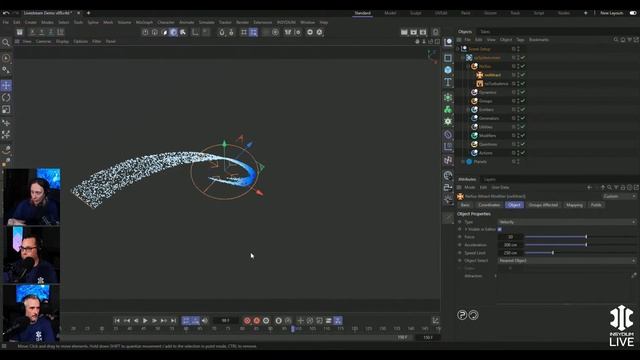Open the Custom dropdown in Attributes panel

tap(619, 196)
